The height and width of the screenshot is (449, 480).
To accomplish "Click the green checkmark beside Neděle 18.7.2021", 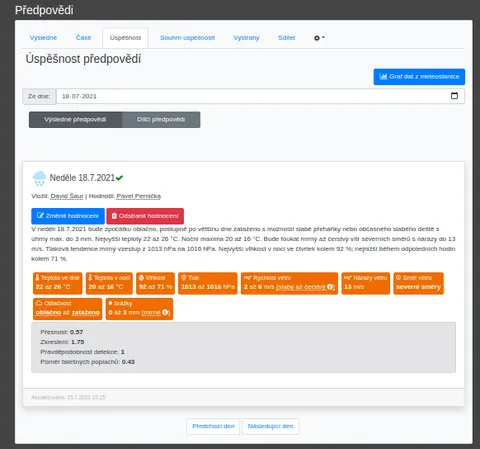I will [x=119, y=178].
